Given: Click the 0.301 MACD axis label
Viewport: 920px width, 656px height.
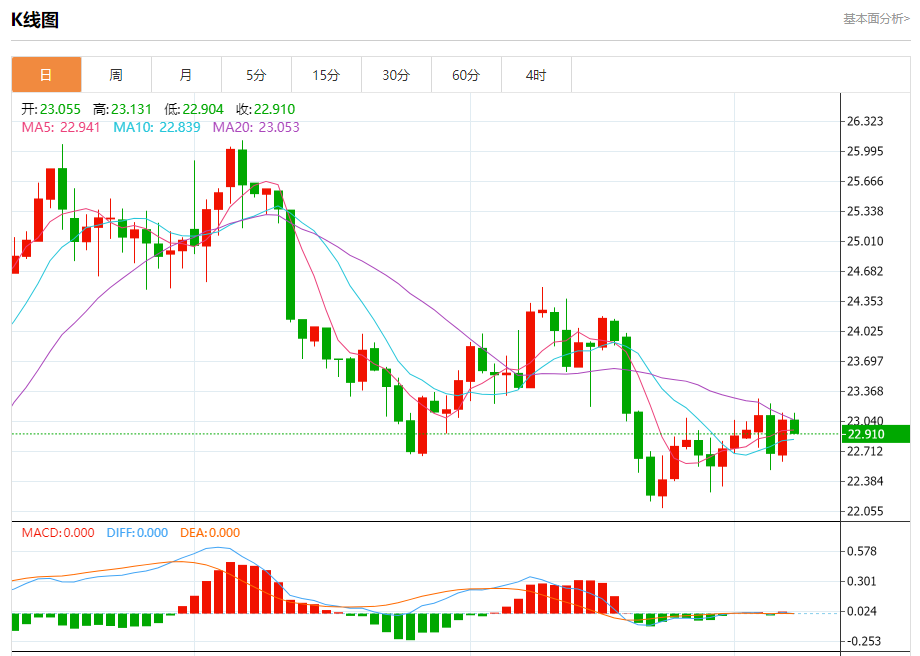Looking at the screenshot, I should [861, 581].
